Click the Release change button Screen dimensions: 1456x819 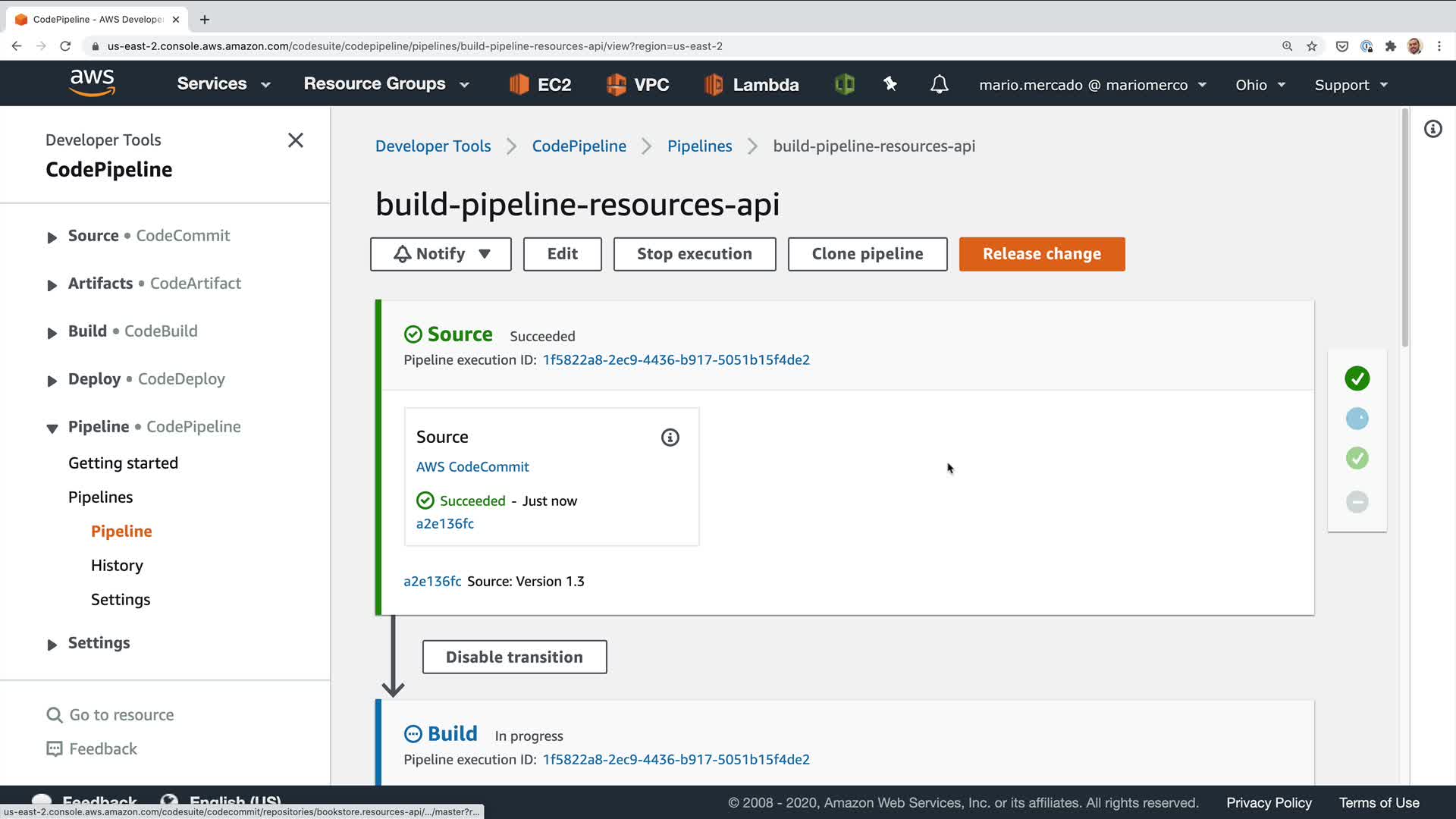click(1041, 254)
